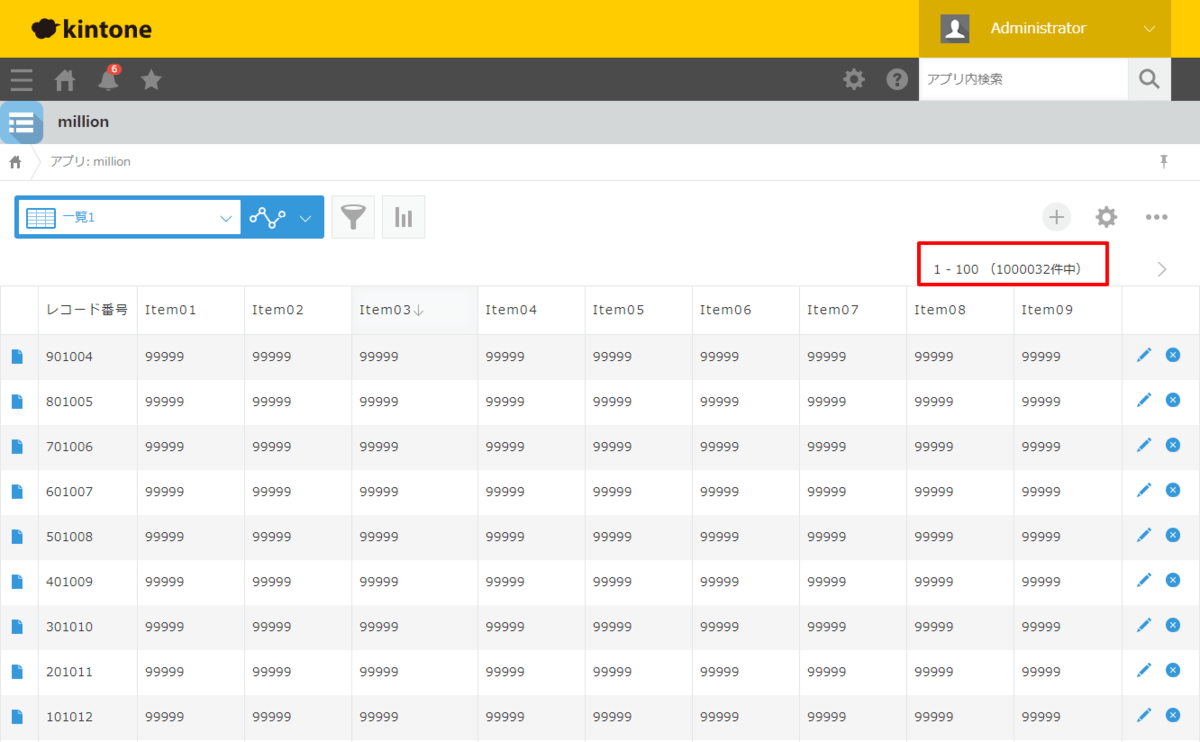1200x742 pixels.
Task: Click the Item09 column header
Action: point(1067,310)
